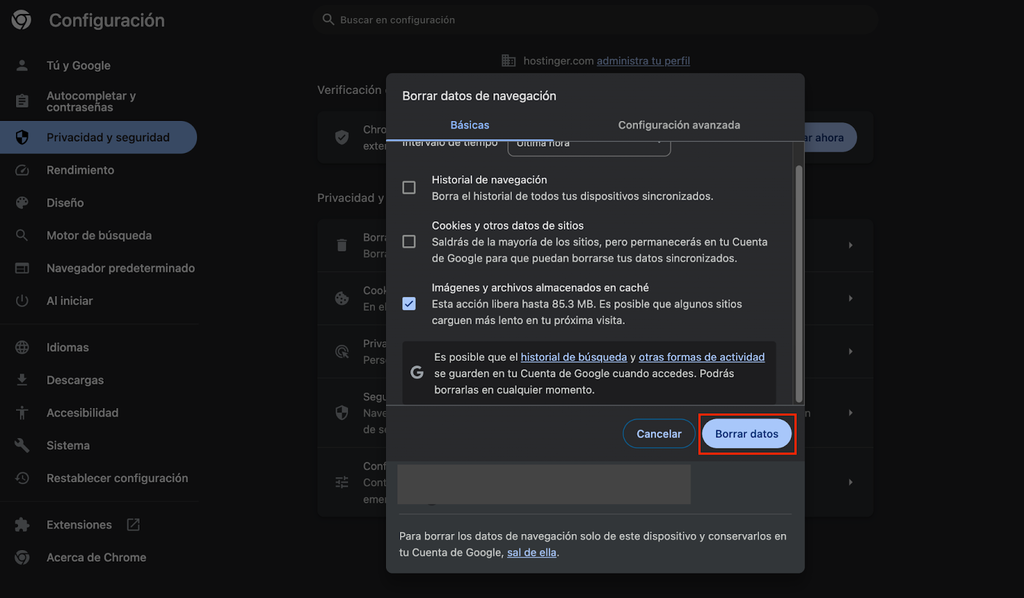Expand the Seguridad row arrow
Screen dimensions: 1024x598
(851, 412)
